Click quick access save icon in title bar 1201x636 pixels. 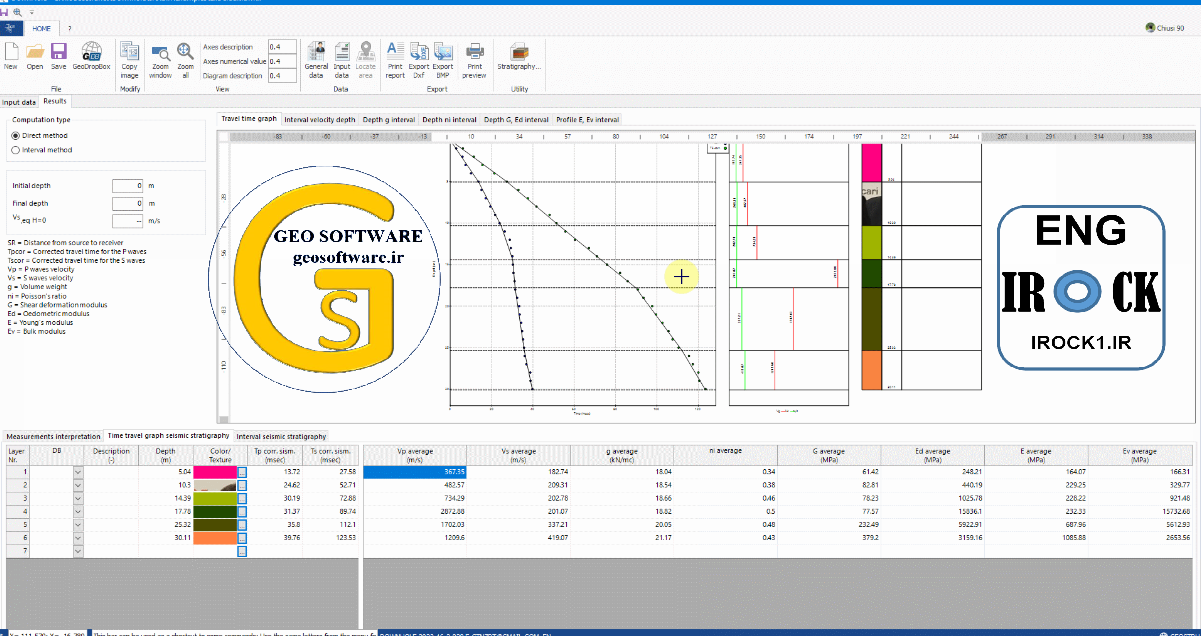5,12
